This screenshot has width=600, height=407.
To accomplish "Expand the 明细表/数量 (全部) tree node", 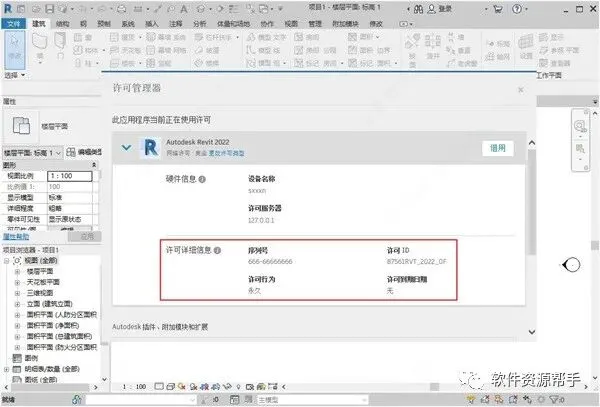I will pos(7,370).
